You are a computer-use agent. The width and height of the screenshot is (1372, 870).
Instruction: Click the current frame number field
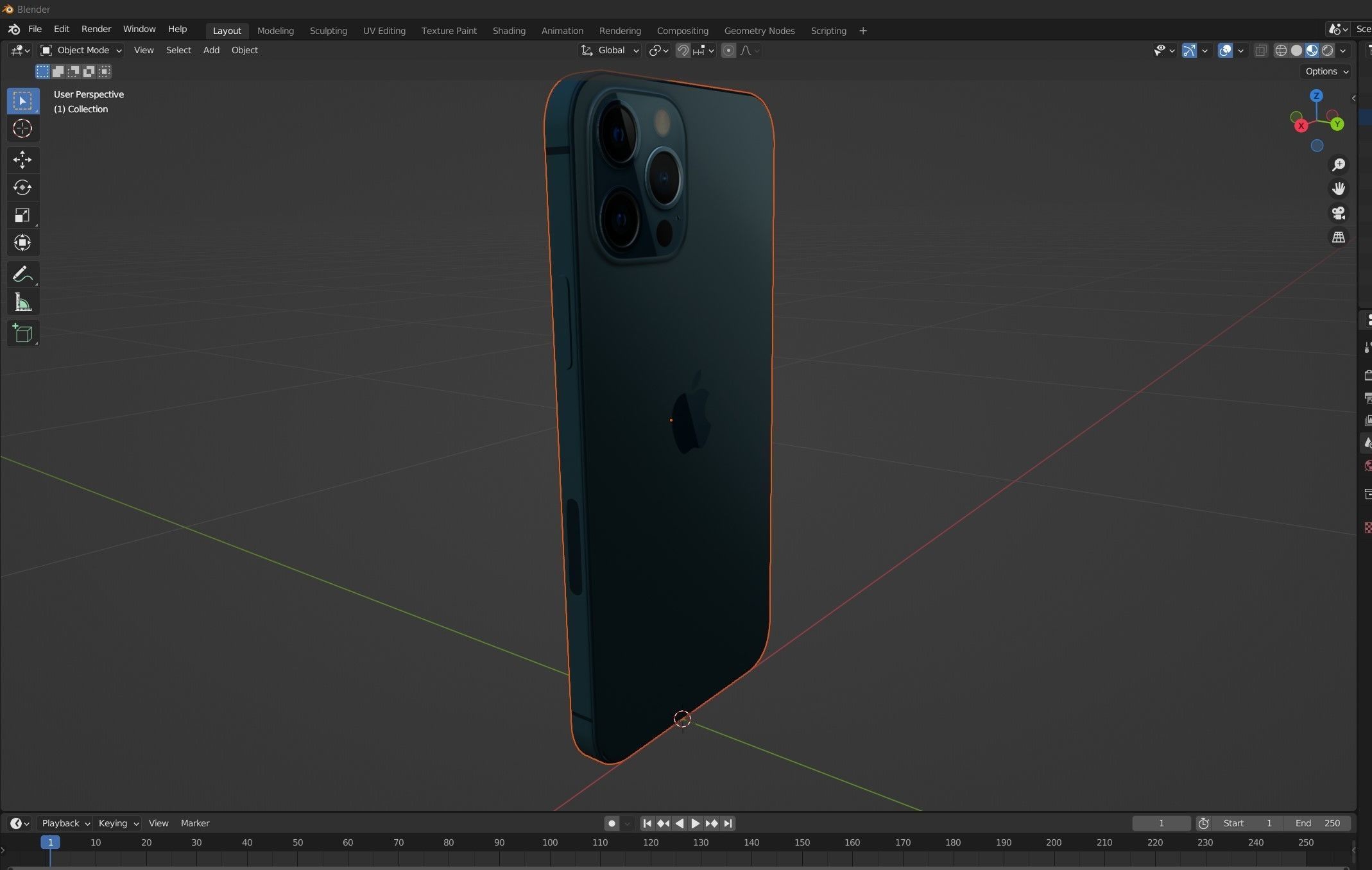point(1161,823)
